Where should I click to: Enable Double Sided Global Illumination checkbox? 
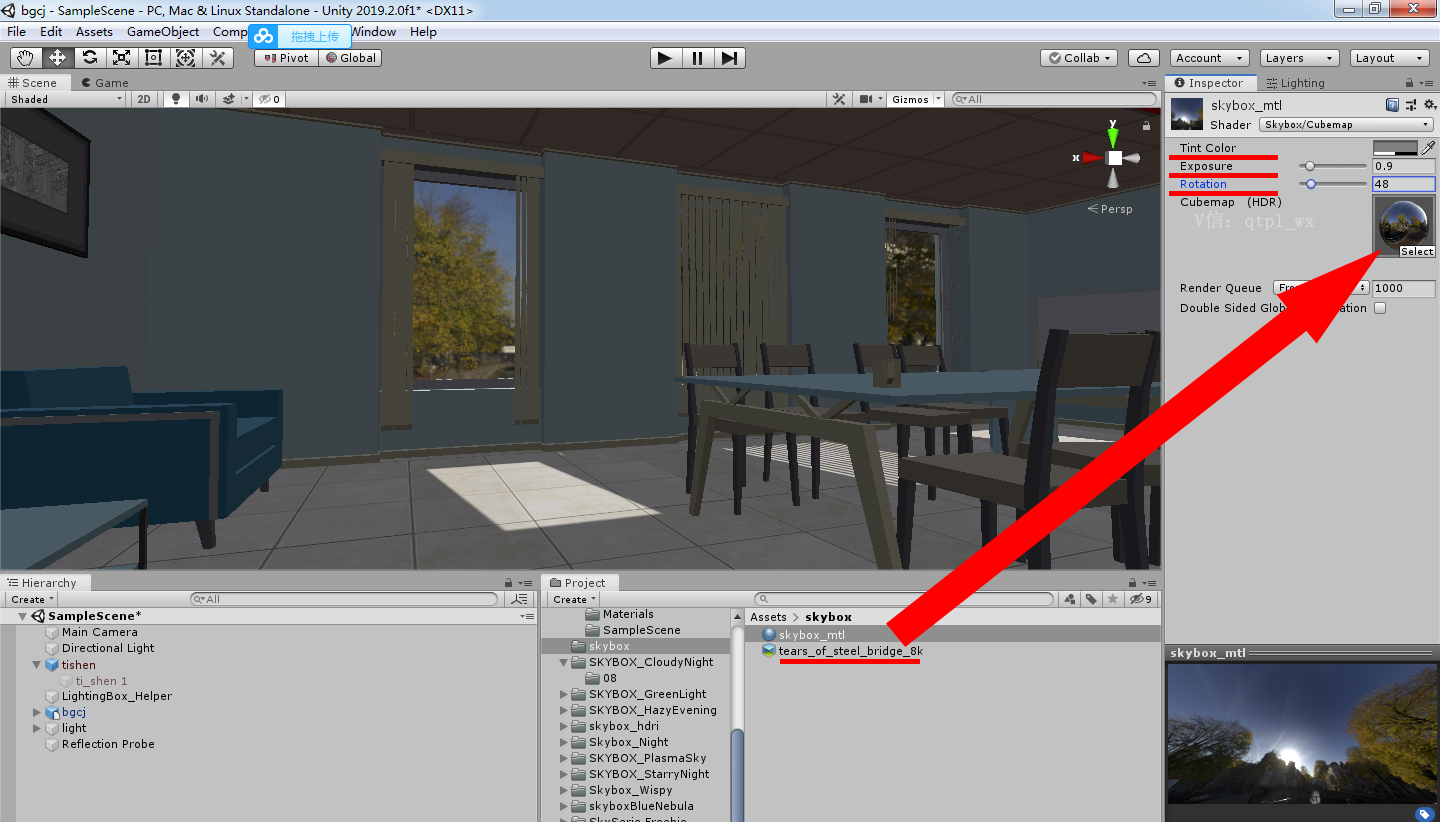click(1380, 308)
